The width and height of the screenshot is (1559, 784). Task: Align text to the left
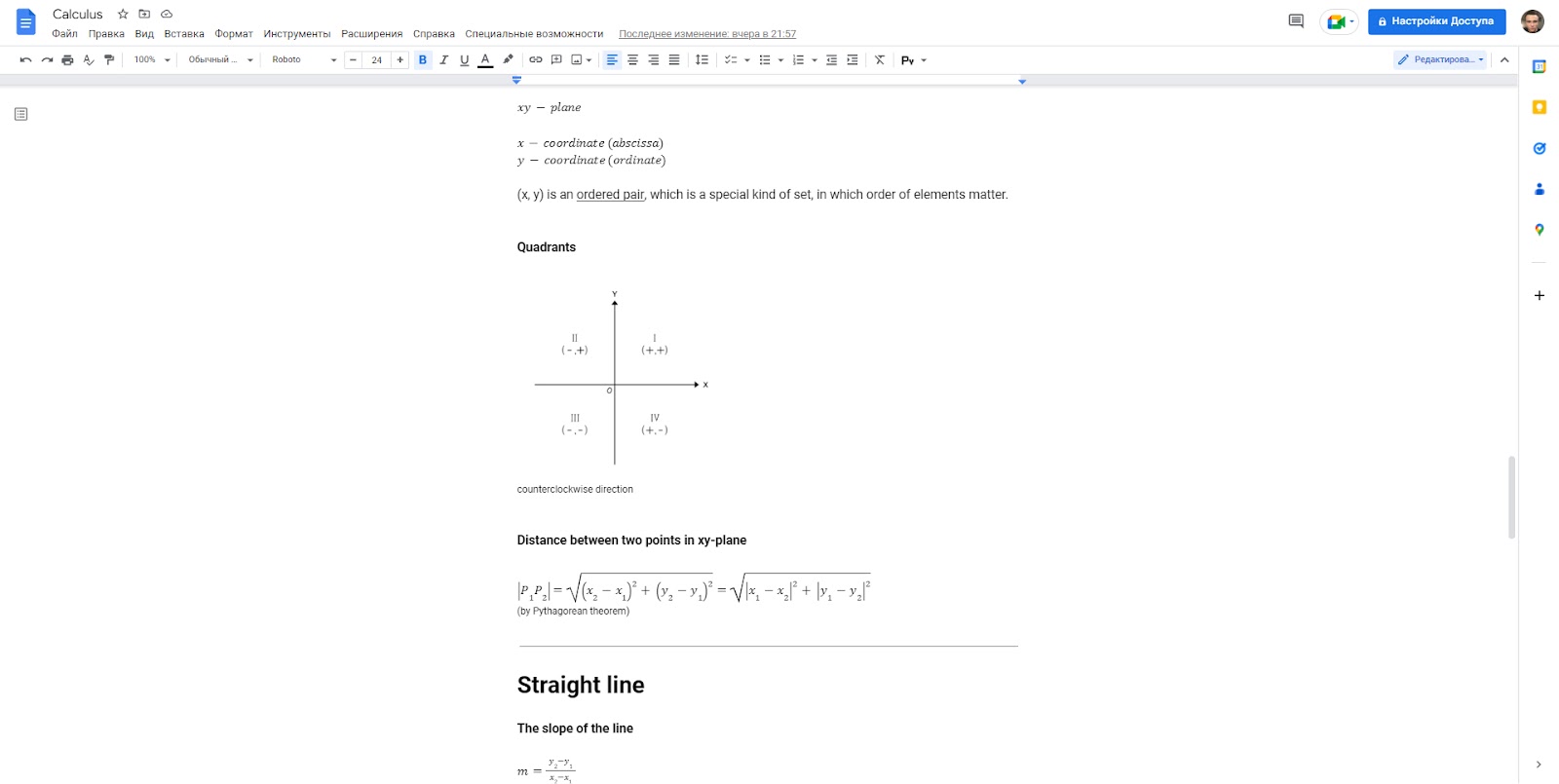612,60
